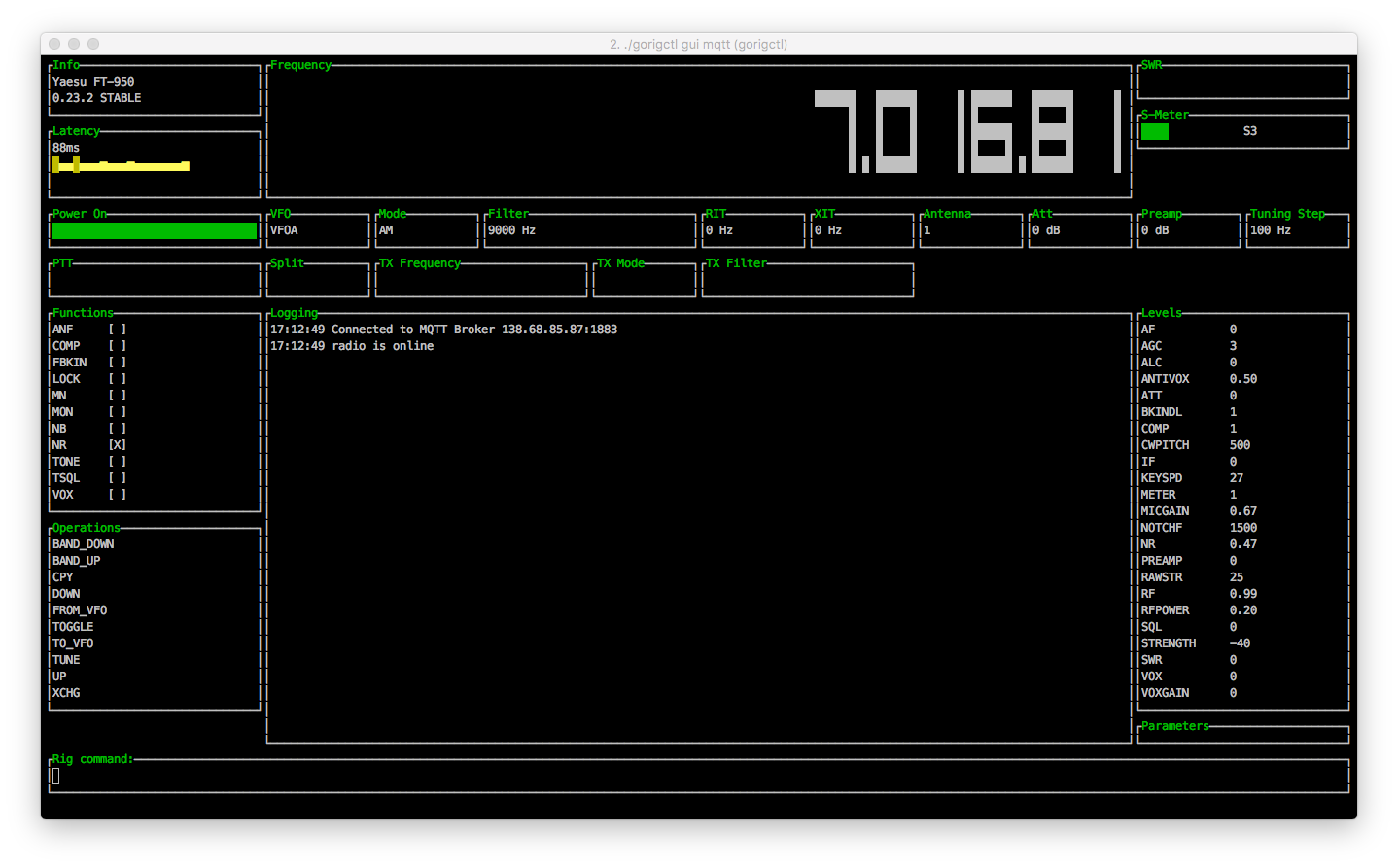
Task: Run the CPY operation
Action: (62, 577)
